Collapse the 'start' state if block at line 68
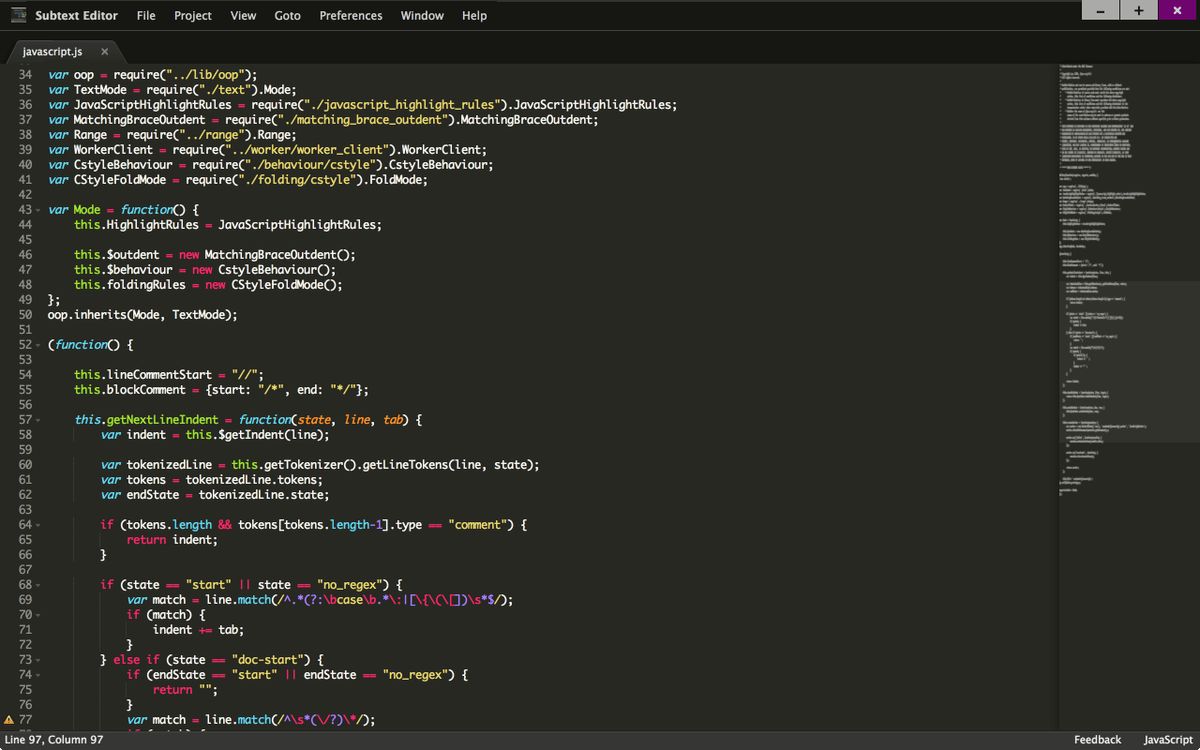 pyautogui.click(x=37, y=584)
